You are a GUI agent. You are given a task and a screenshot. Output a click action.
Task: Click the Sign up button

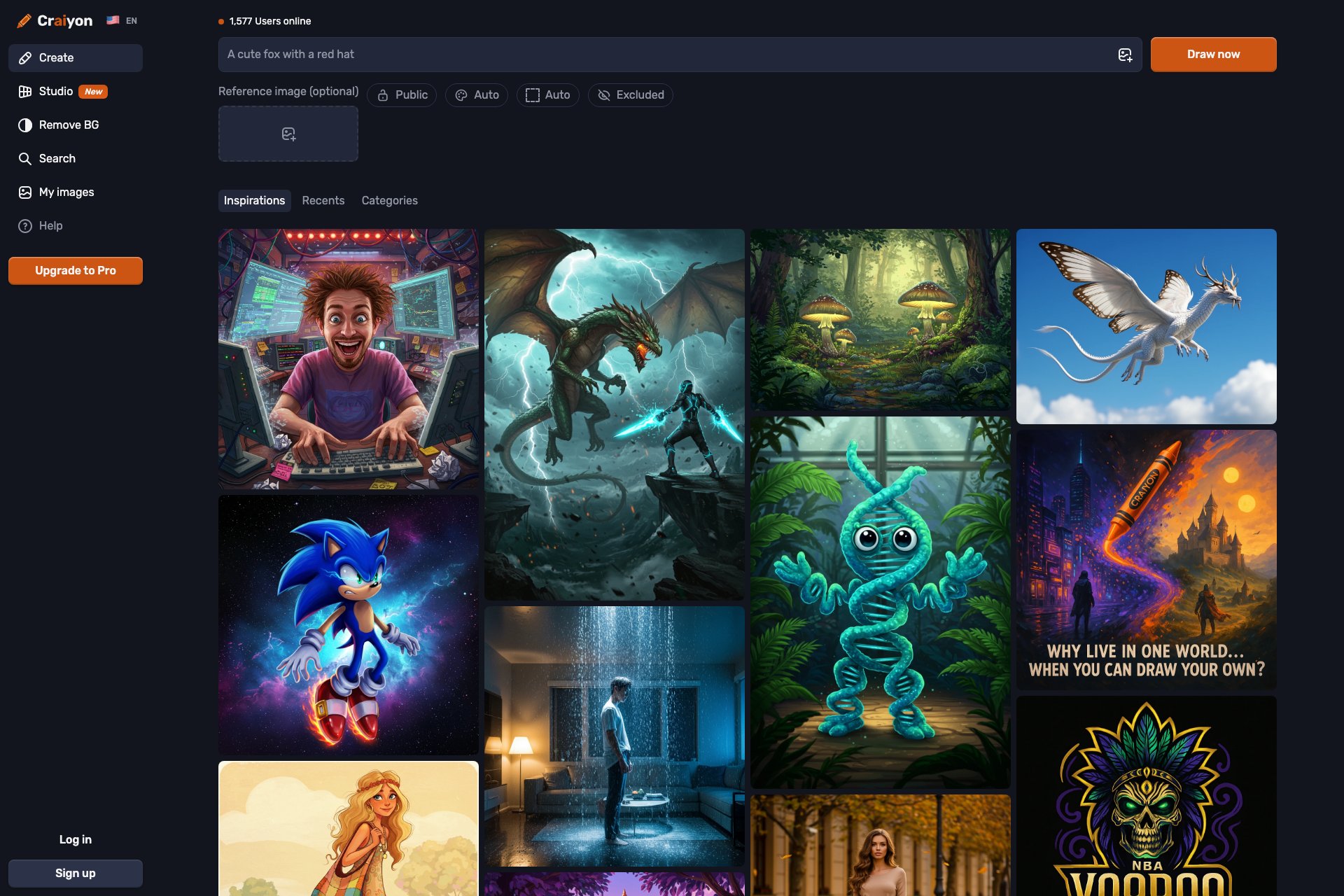pos(76,873)
